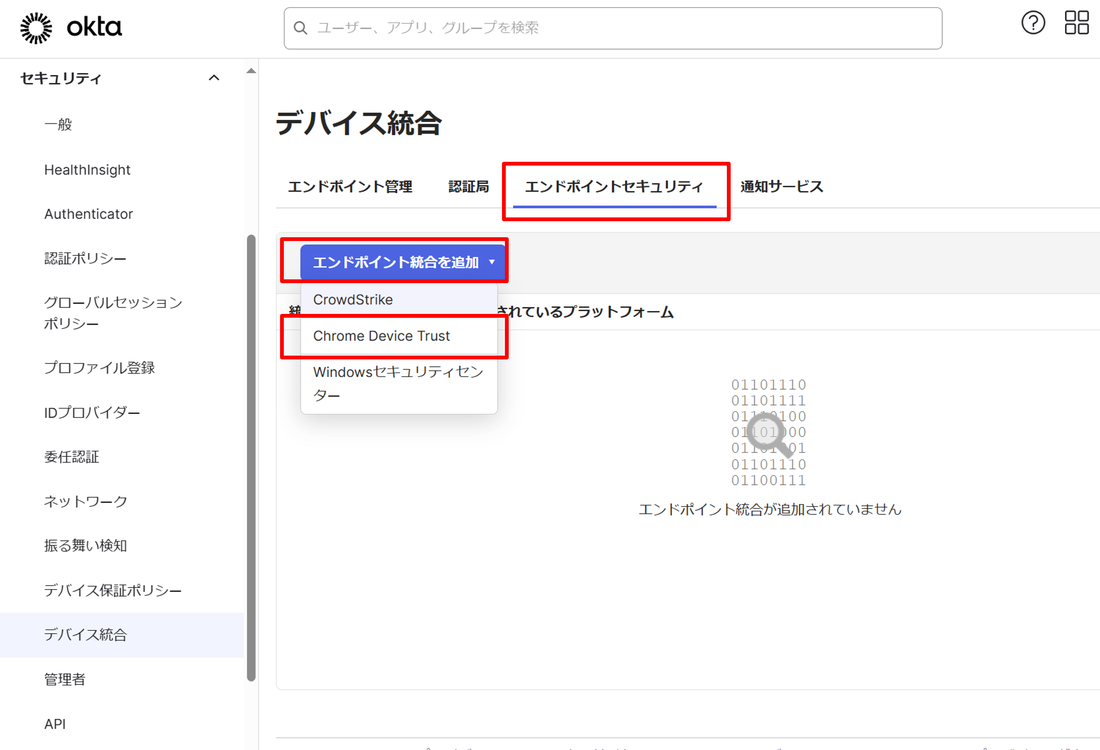Open the エンドポイント統合を追加 dropdown button
This screenshot has height=750, width=1100.
click(x=403, y=262)
